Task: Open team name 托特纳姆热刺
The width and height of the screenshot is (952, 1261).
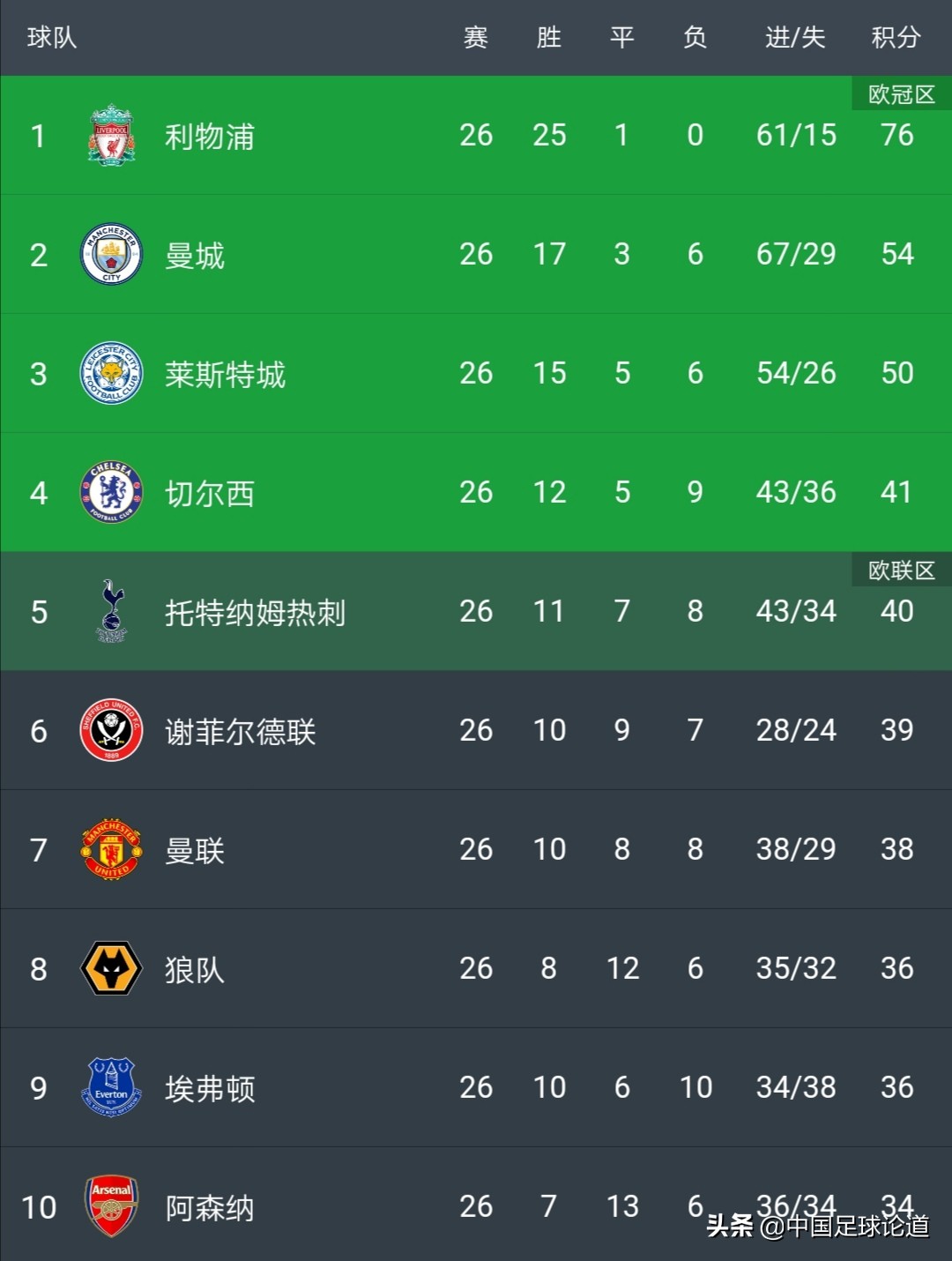Action: (255, 612)
